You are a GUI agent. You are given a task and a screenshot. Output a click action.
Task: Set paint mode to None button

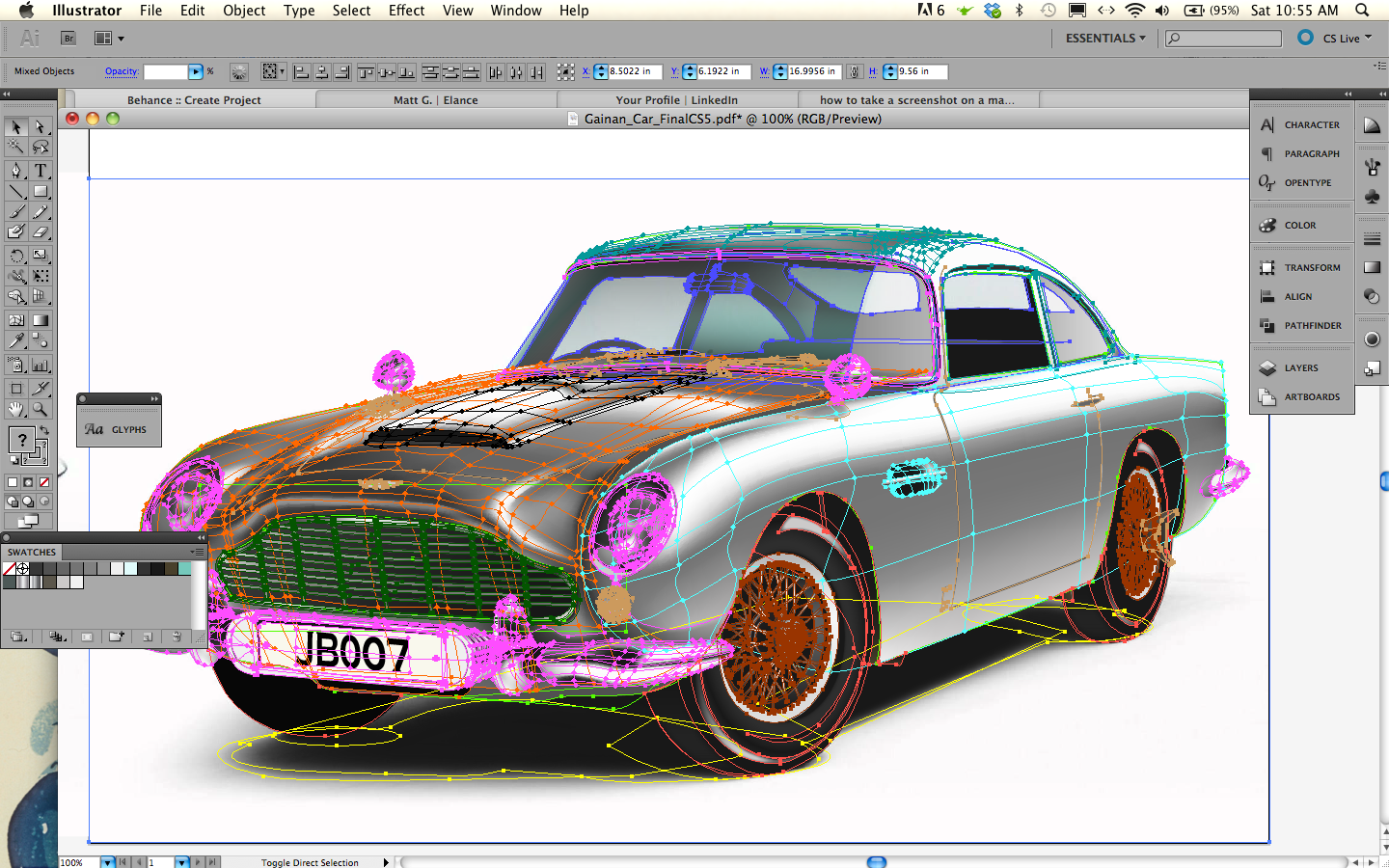[43, 482]
